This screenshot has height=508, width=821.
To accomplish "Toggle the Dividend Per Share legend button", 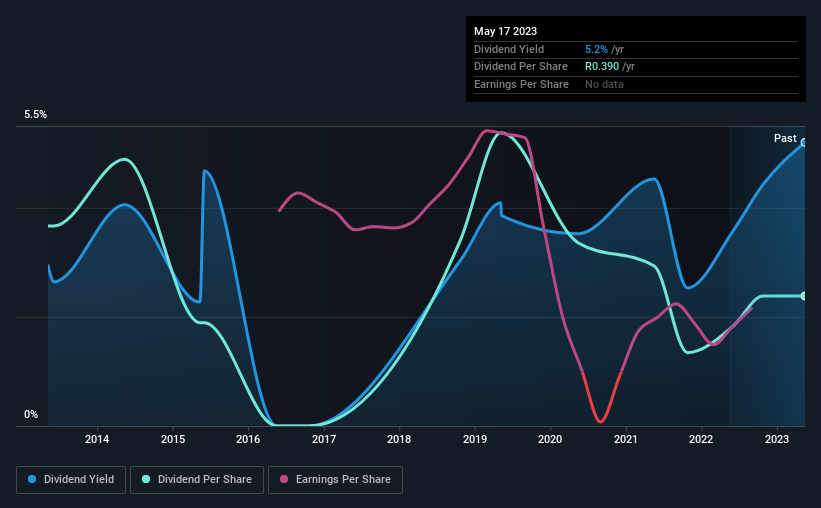I will click(x=197, y=480).
